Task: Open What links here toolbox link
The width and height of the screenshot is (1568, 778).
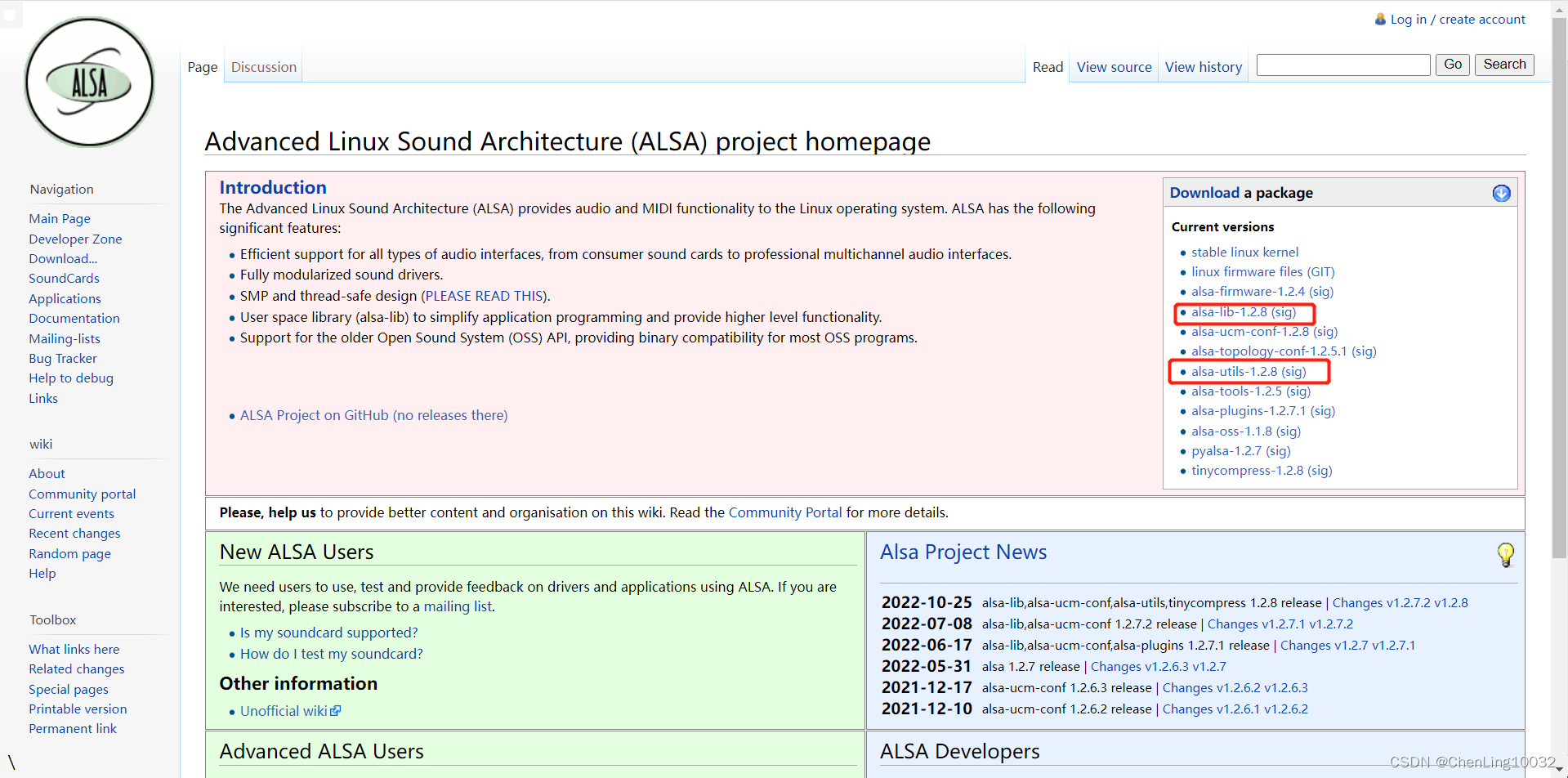Action: point(74,649)
